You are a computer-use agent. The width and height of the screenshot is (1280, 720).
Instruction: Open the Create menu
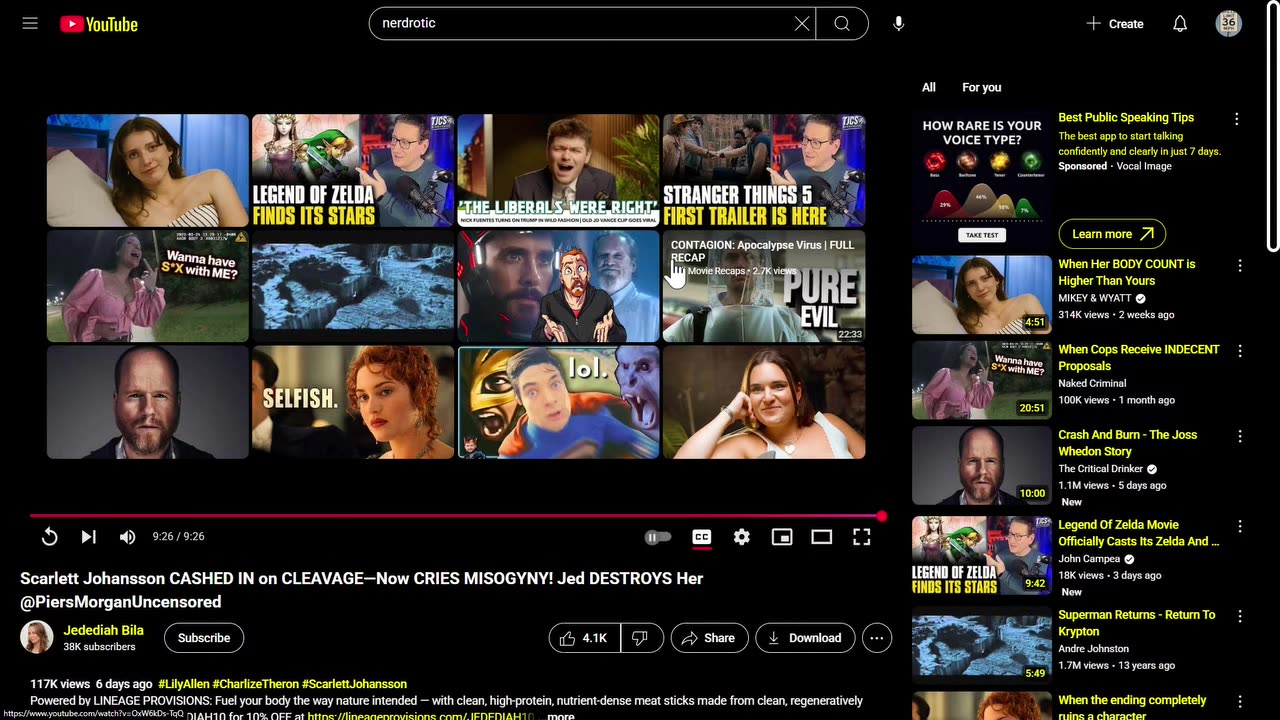point(1115,24)
